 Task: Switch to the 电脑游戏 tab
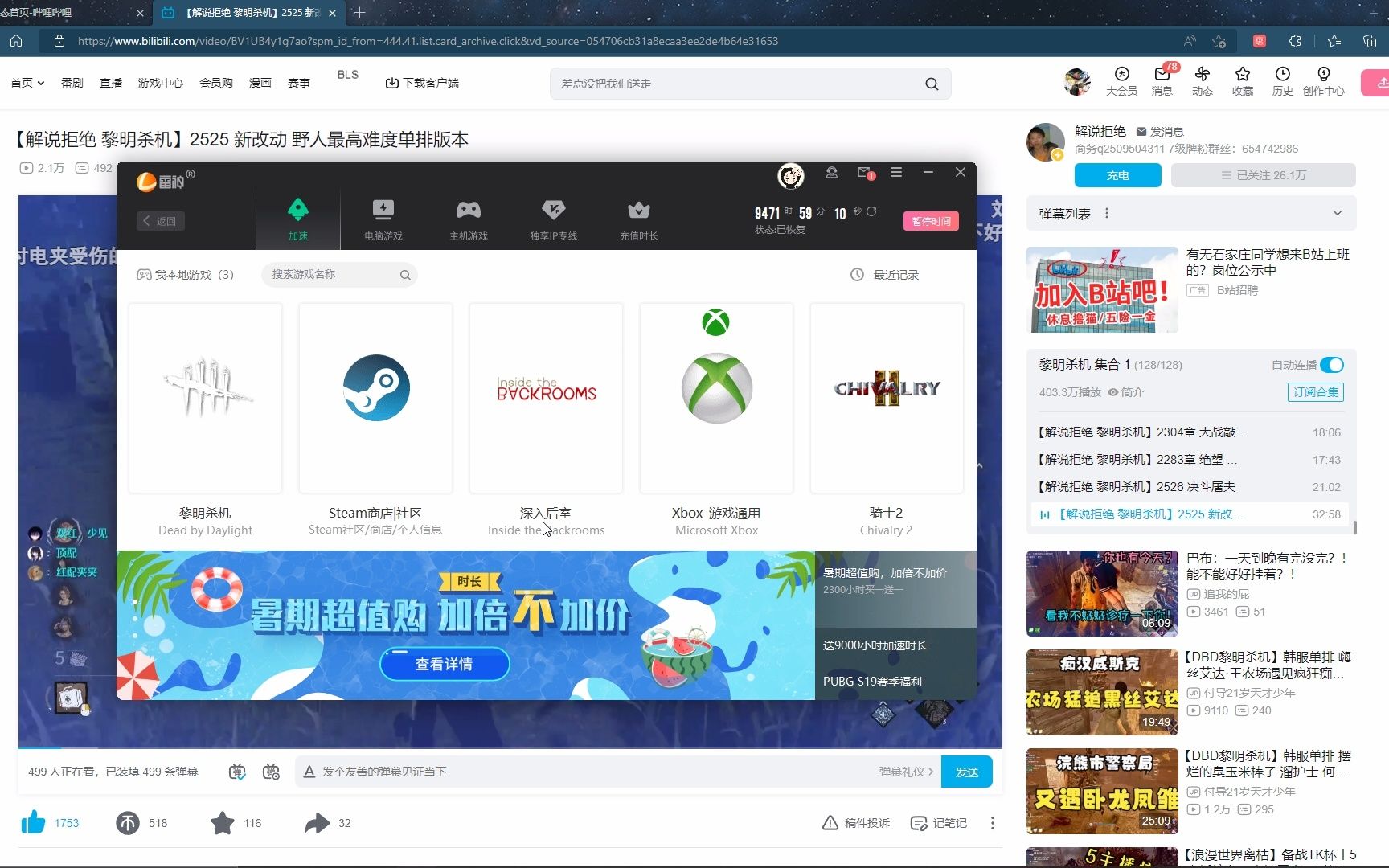(x=383, y=219)
